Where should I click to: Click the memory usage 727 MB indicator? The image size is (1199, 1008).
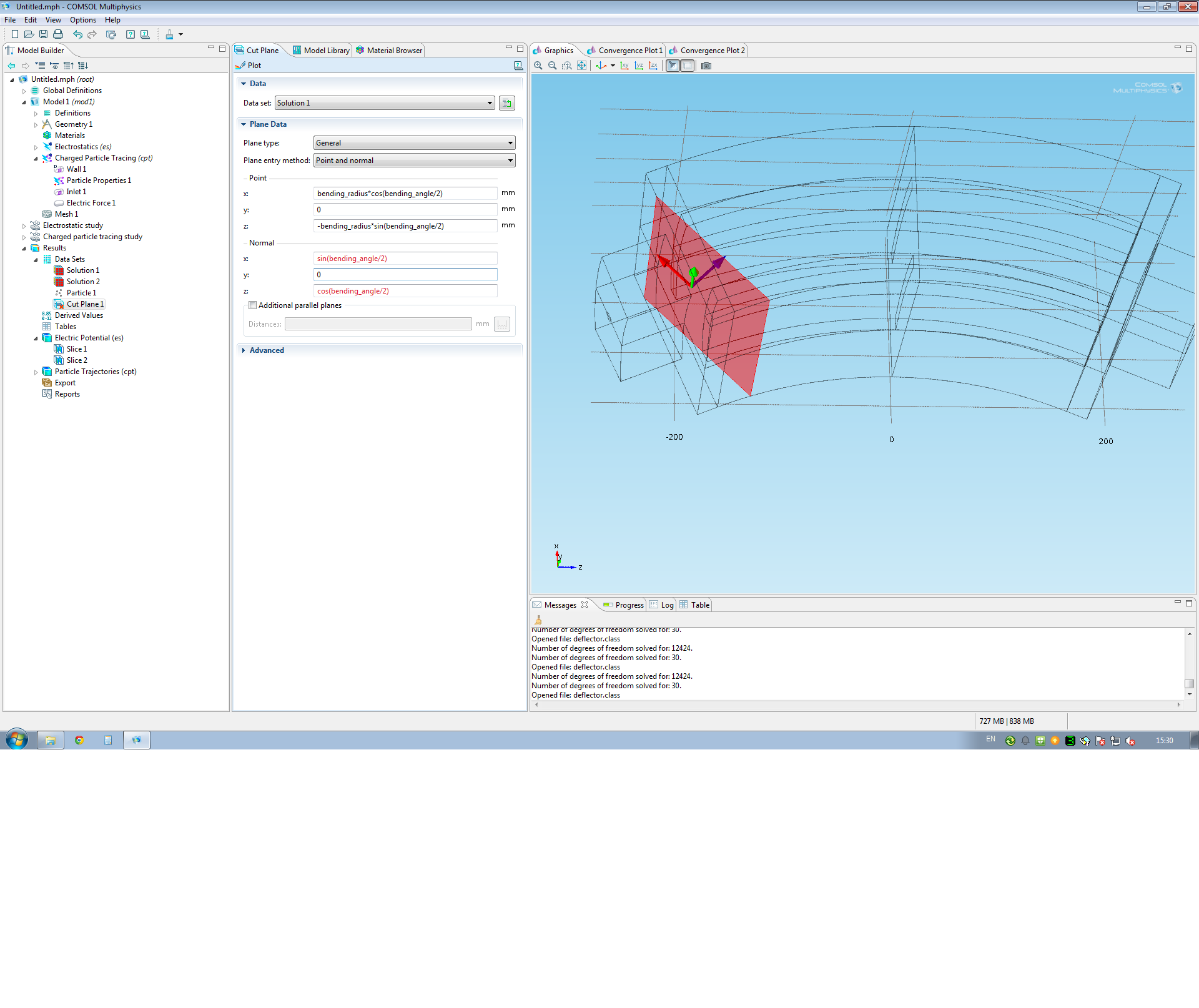[x=1007, y=721]
